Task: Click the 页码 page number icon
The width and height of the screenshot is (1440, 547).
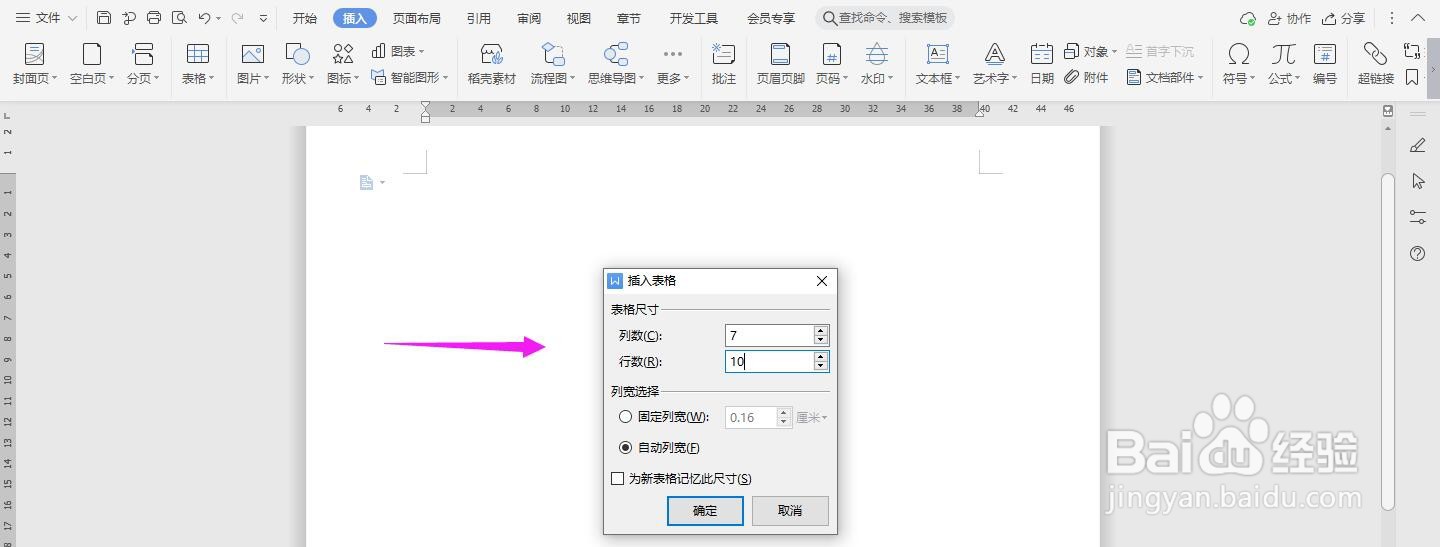Action: pos(831,54)
